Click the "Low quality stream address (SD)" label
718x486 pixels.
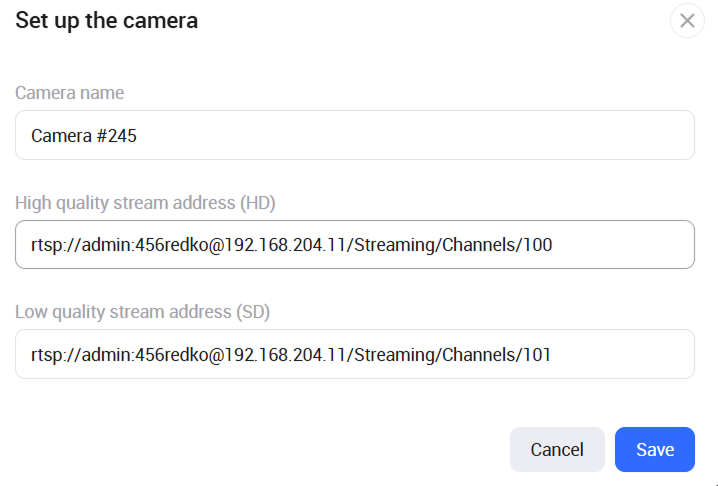tap(143, 312)
